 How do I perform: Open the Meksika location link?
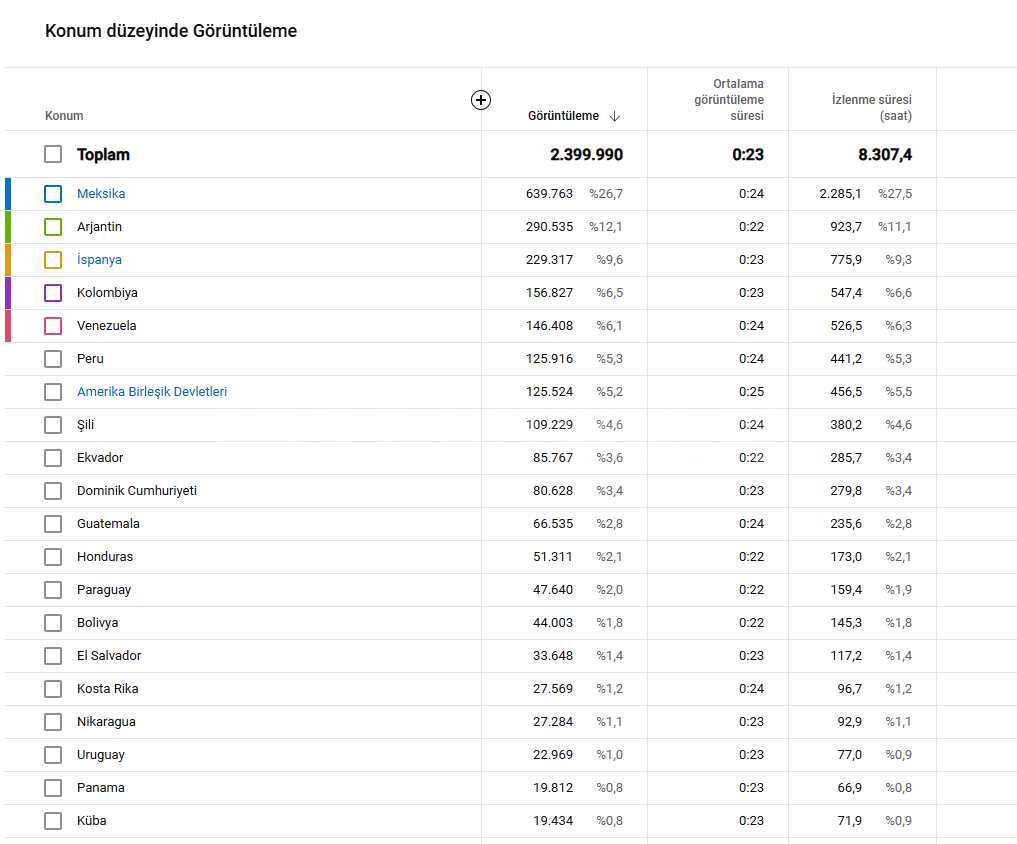click(x=101, y=194)
